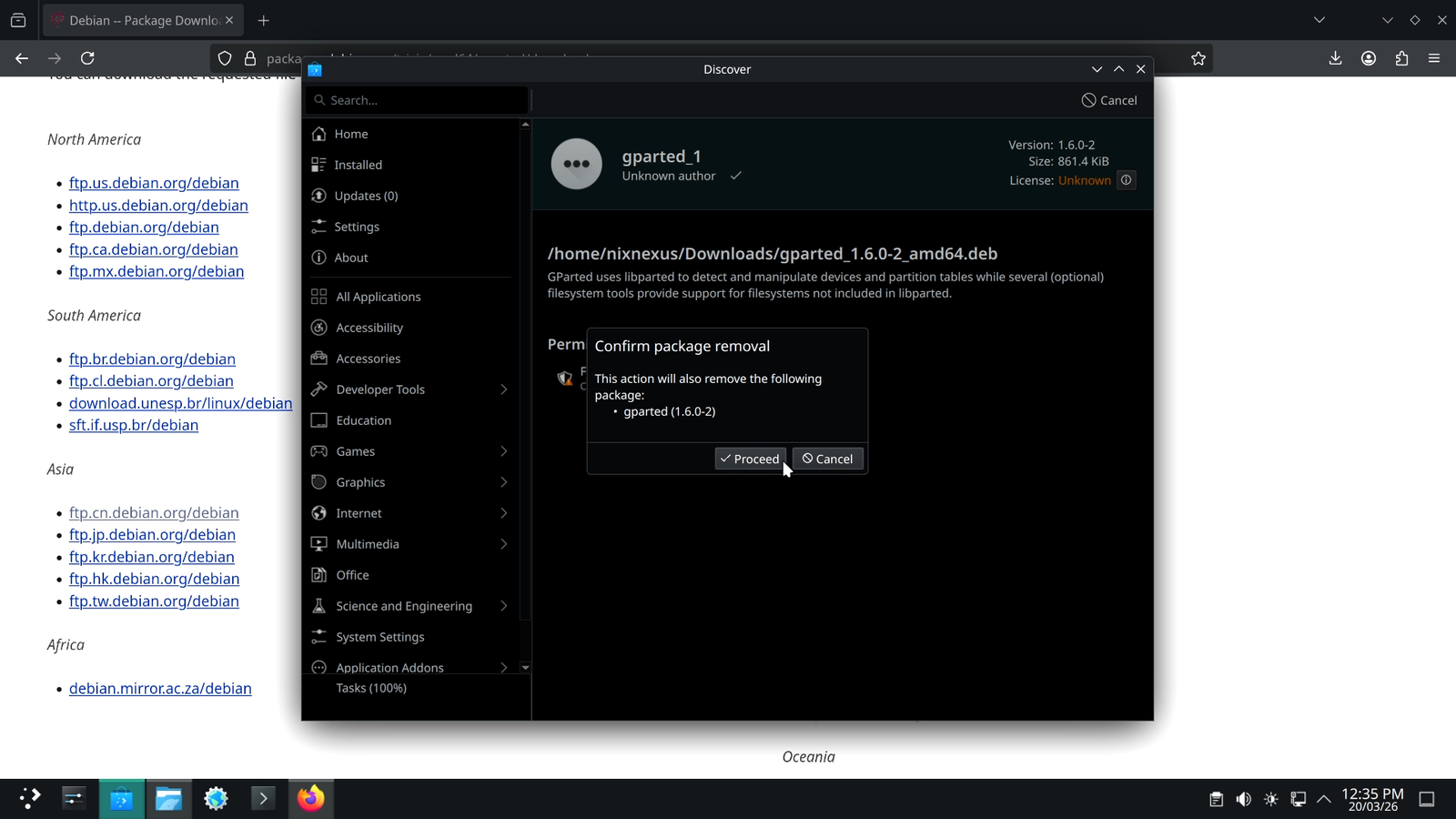The width and height of the screenshot is (1456, 819).
Task: Click the Office category icon
Action: click(x=318, y=575)
